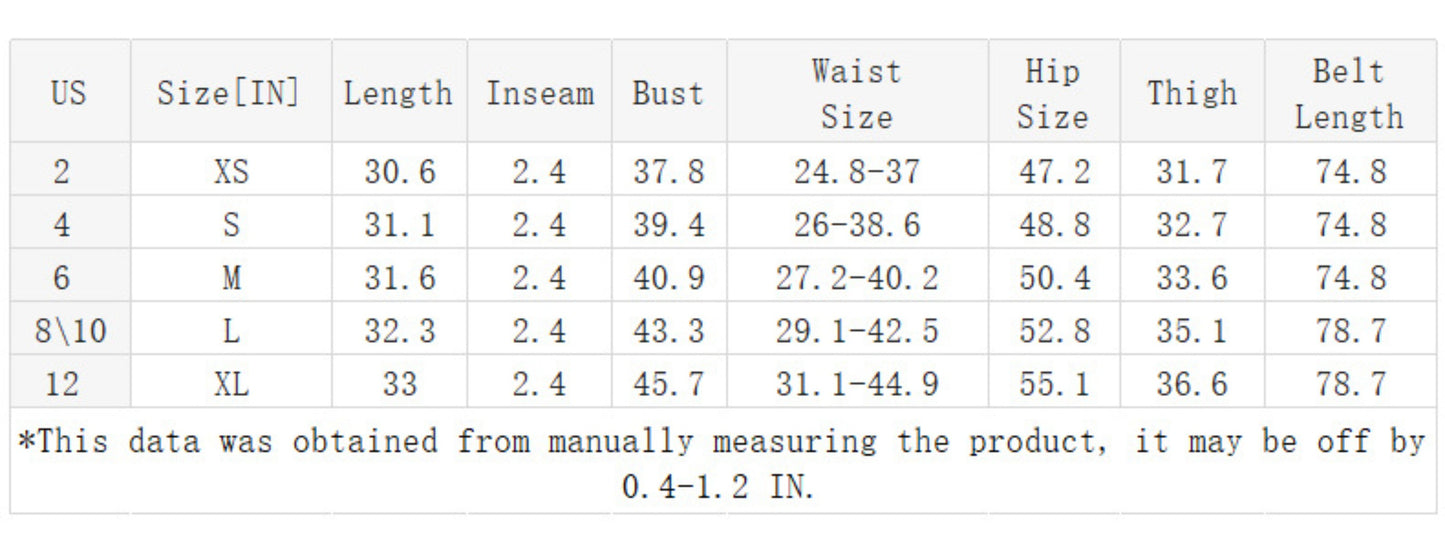Select hip size value 47.2

(1054, 172)
